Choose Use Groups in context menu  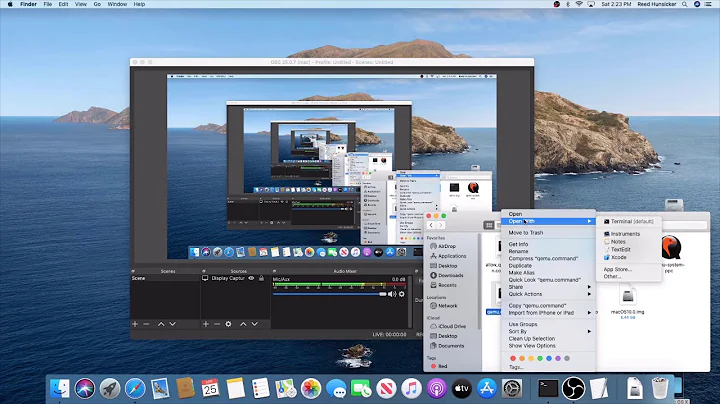click(523, 324)
